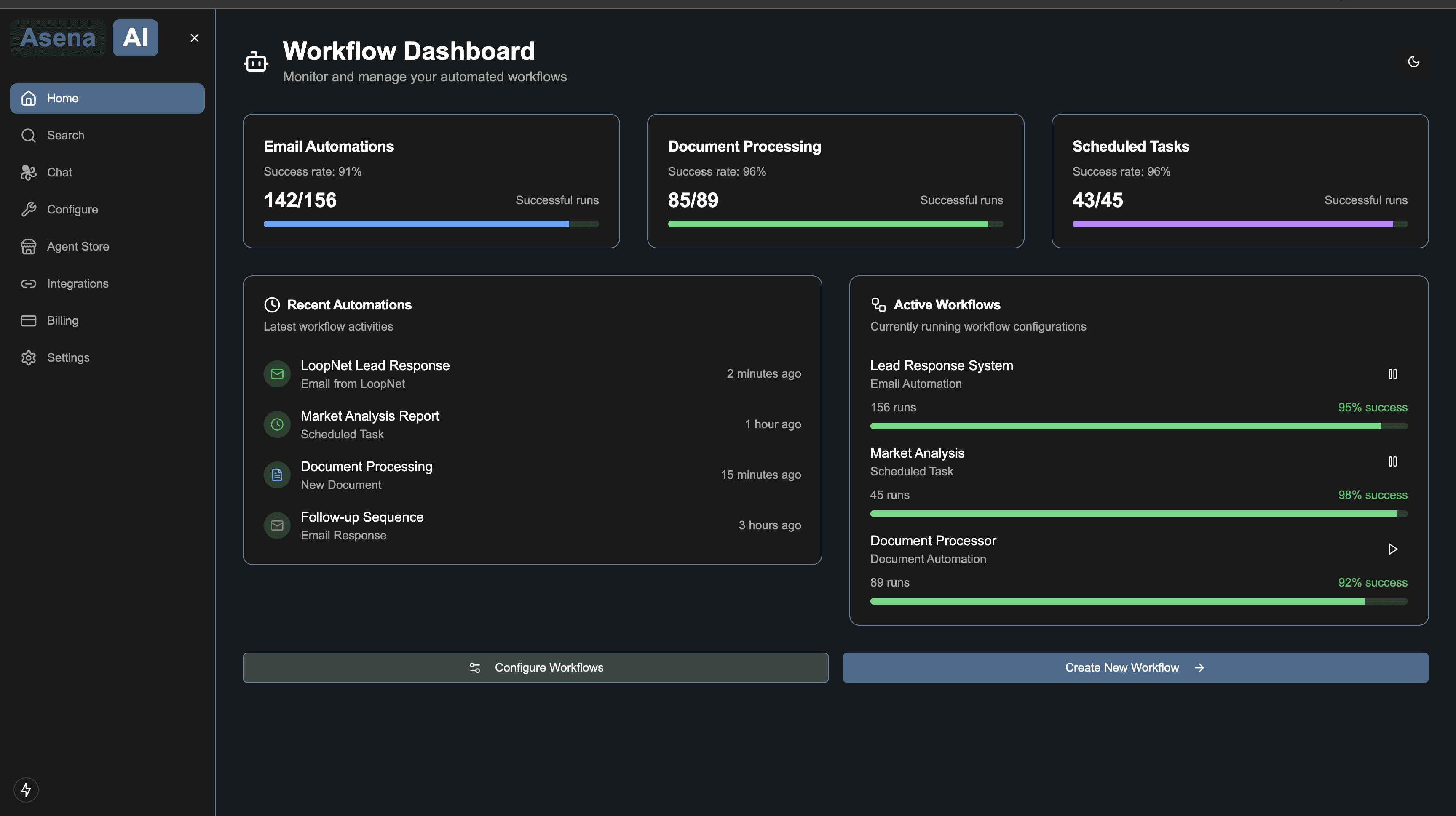1456x816 pixels.
Task: Click the Integrations link icon
Action: point(28,283)
